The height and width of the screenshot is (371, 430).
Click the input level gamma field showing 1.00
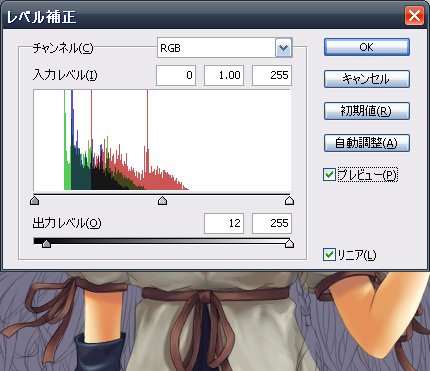tap(224, 75)
